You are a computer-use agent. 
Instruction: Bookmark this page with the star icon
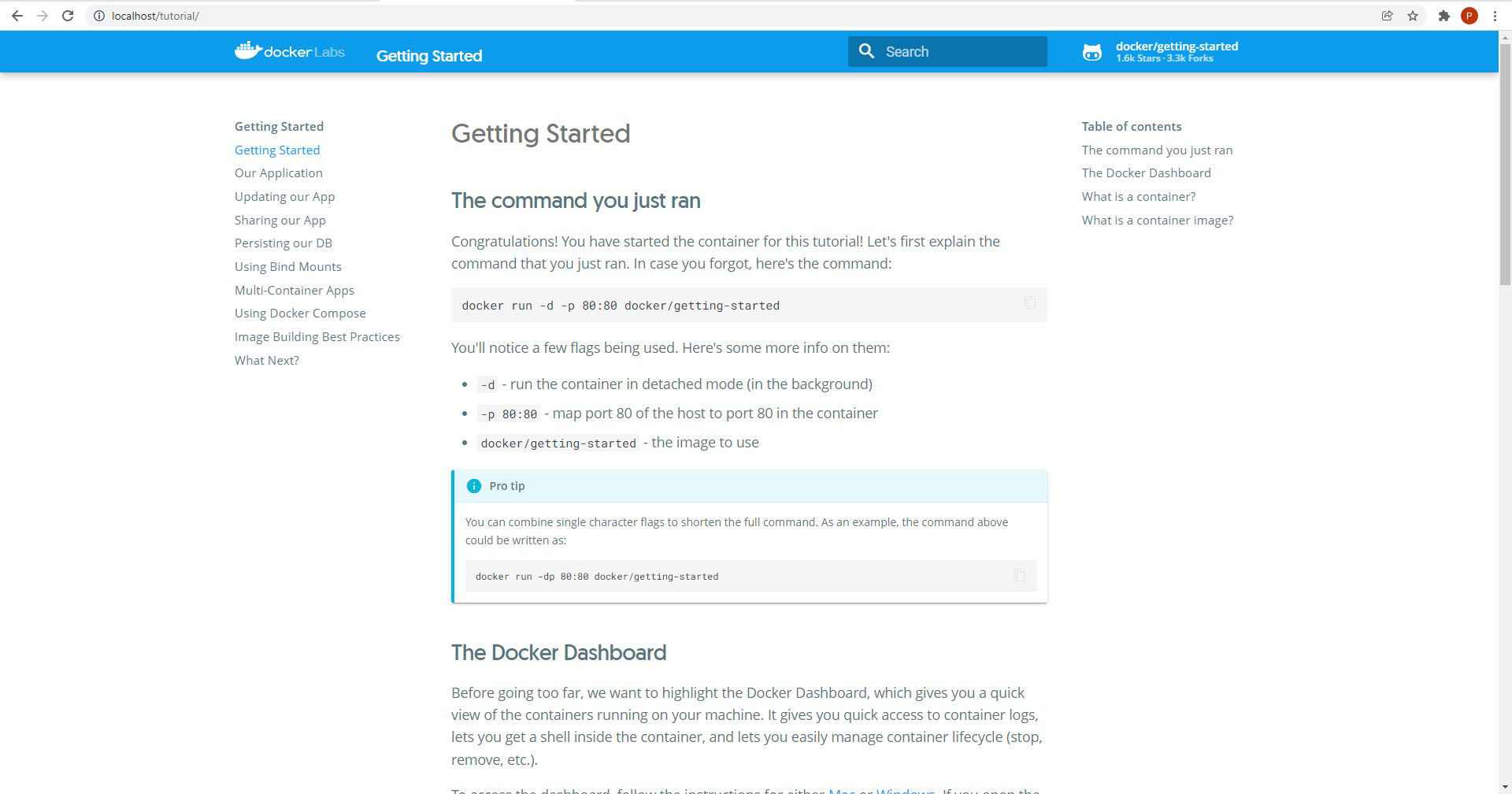pyautogui.click(x=1413, y=16)
